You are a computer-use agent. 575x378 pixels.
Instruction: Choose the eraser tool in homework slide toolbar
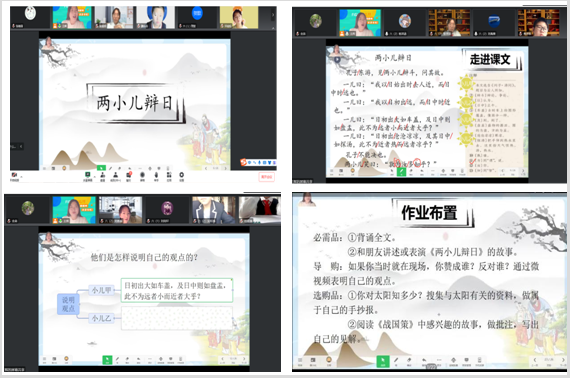409,361
